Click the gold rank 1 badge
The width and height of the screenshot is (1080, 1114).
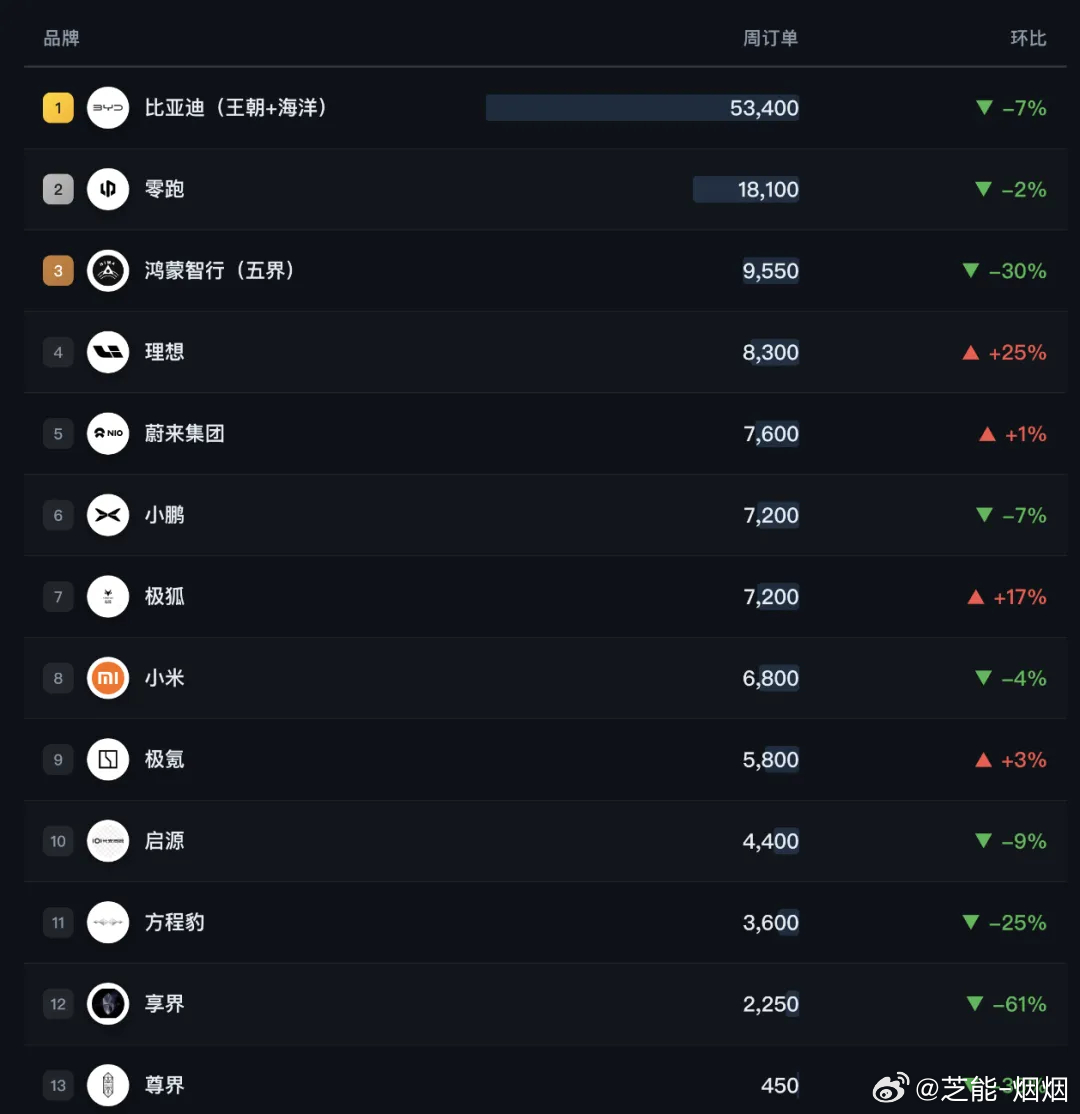(58, 108)
